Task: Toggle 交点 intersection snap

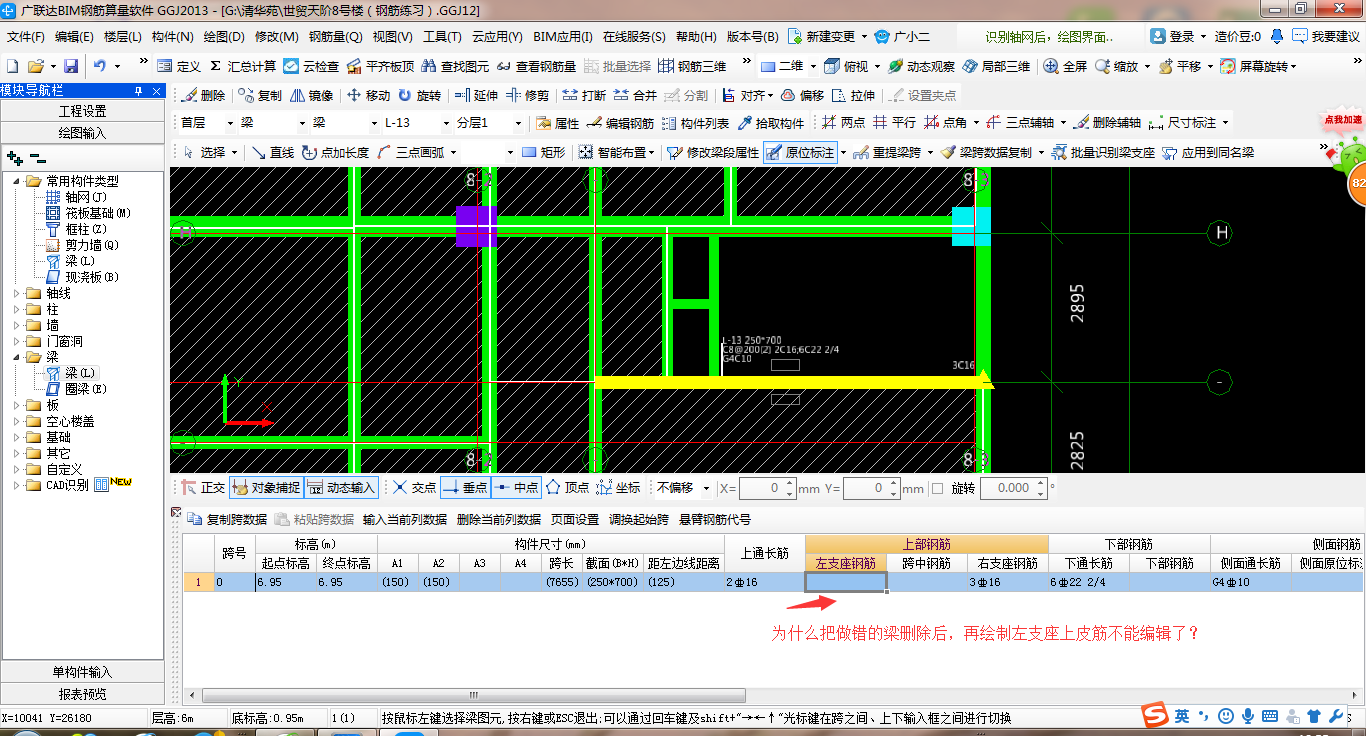Action: point(414,488)
